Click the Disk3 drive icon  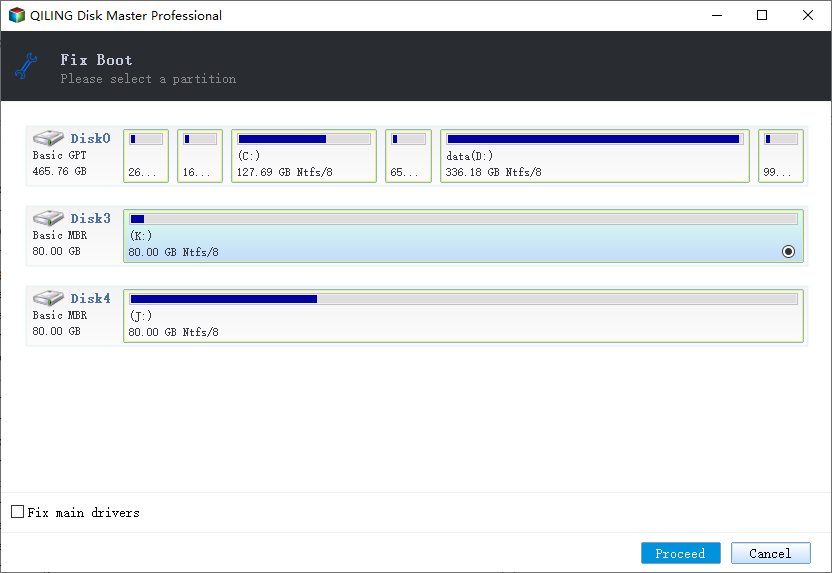point(48,218)
